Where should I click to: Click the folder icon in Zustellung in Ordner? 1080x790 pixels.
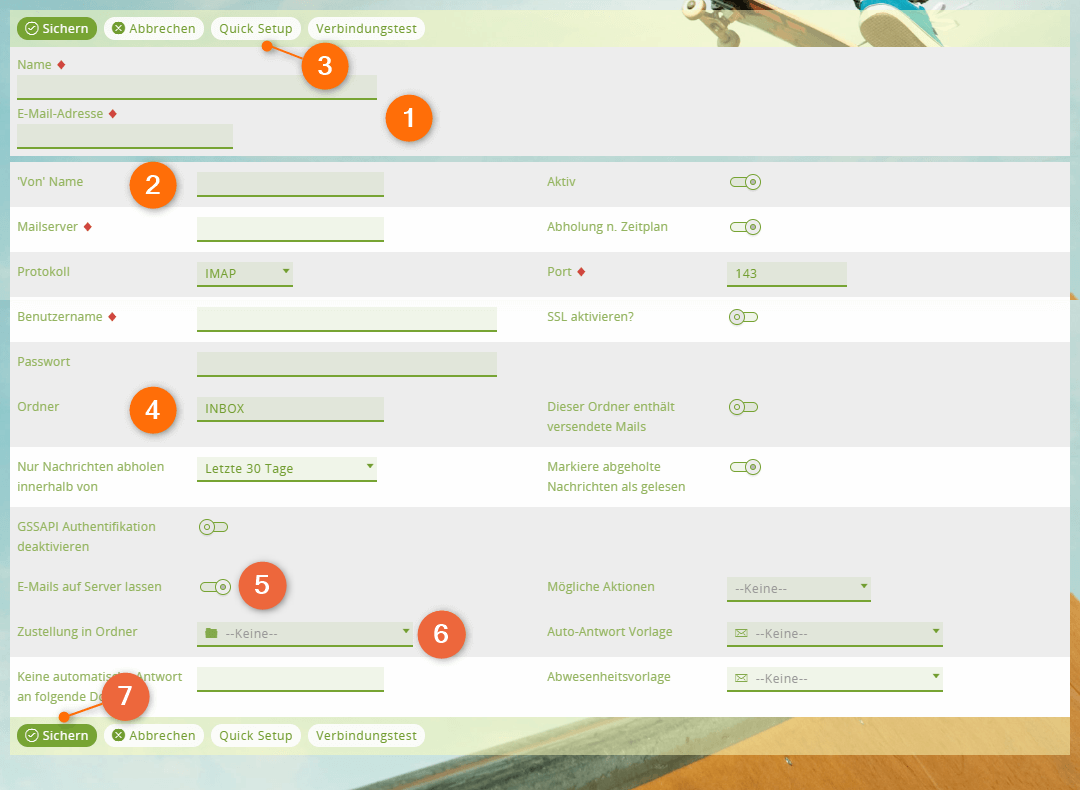click(x=210, y=633)
